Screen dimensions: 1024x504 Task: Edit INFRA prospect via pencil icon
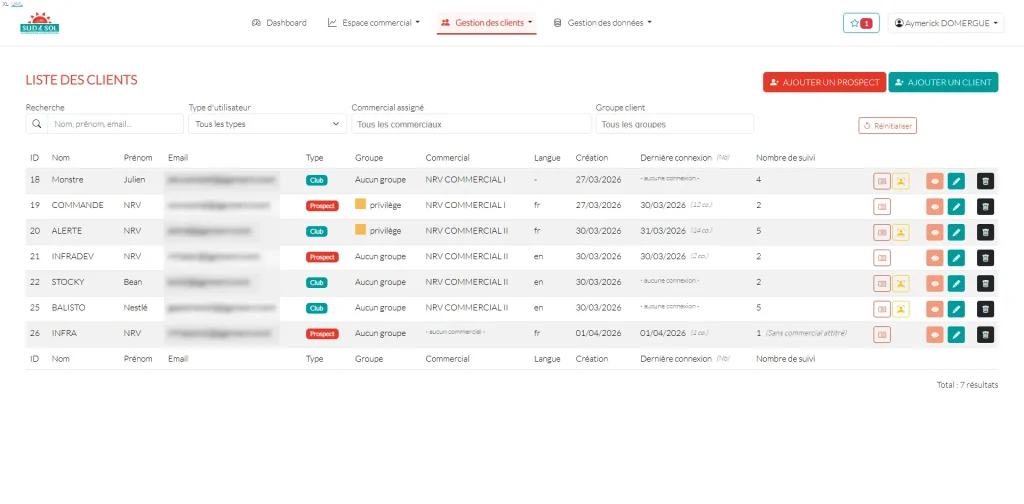tap(956, 335)
